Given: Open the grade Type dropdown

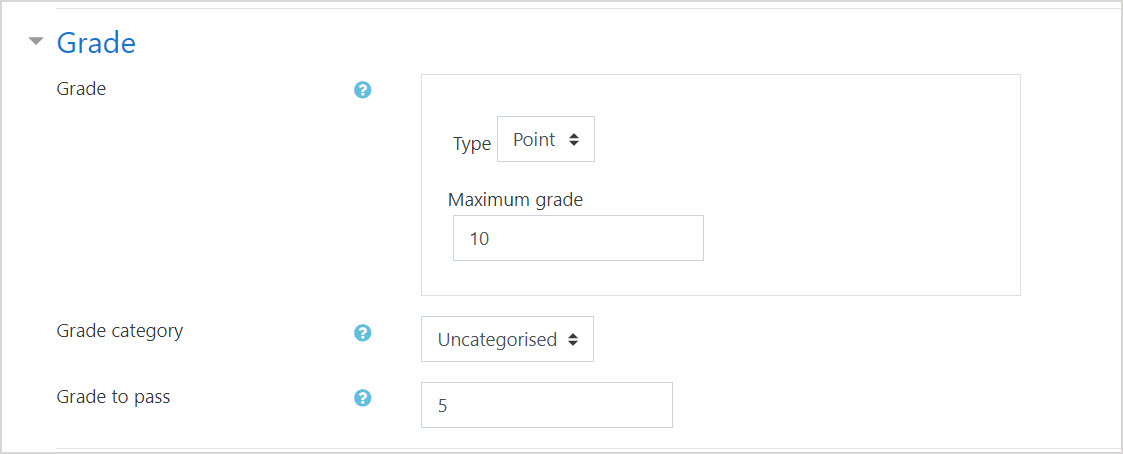Looking at the screenshot, I should tap(545, 140).
